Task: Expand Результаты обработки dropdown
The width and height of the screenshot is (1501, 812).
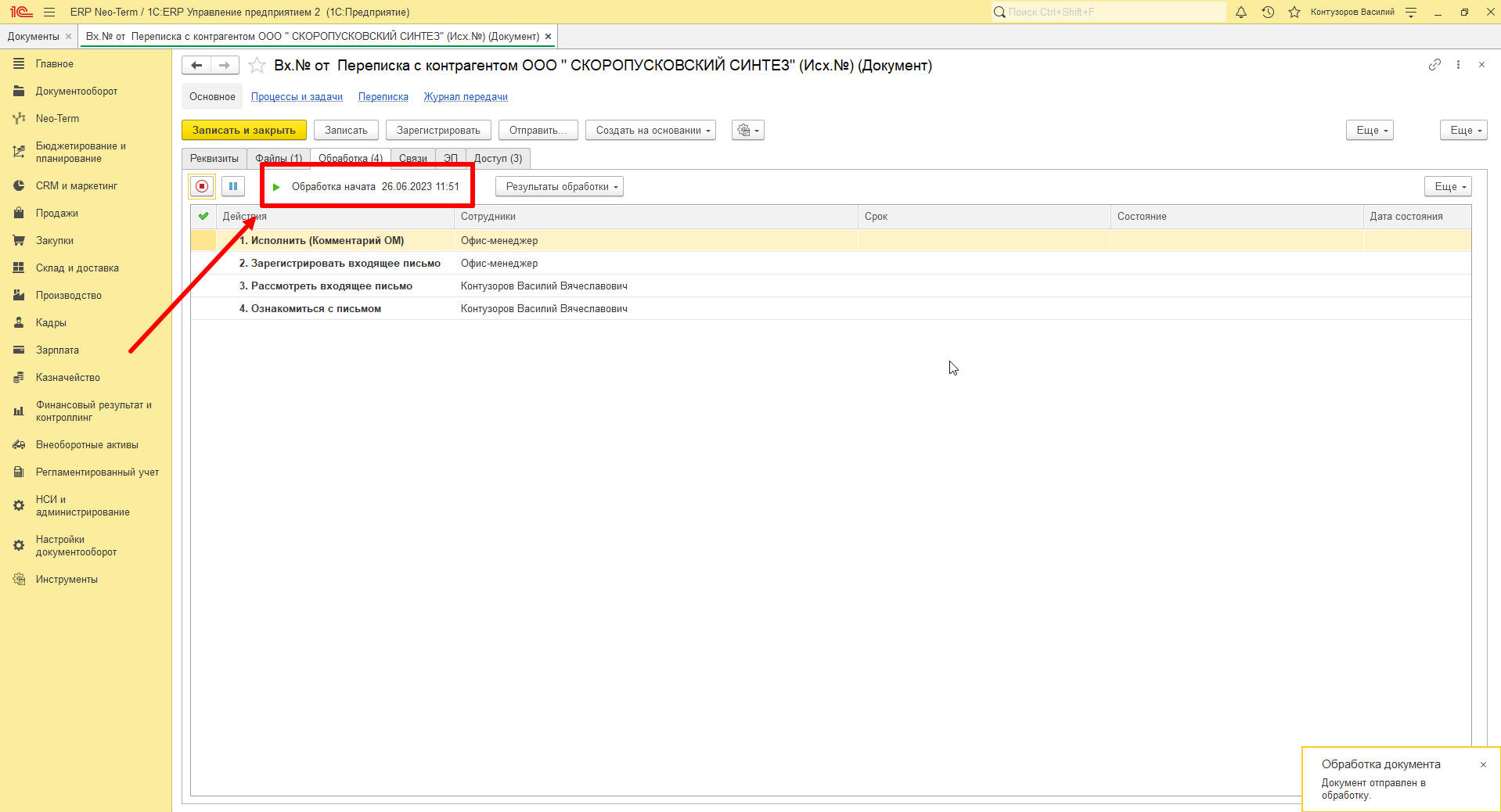Action: (x=560, y=186)
